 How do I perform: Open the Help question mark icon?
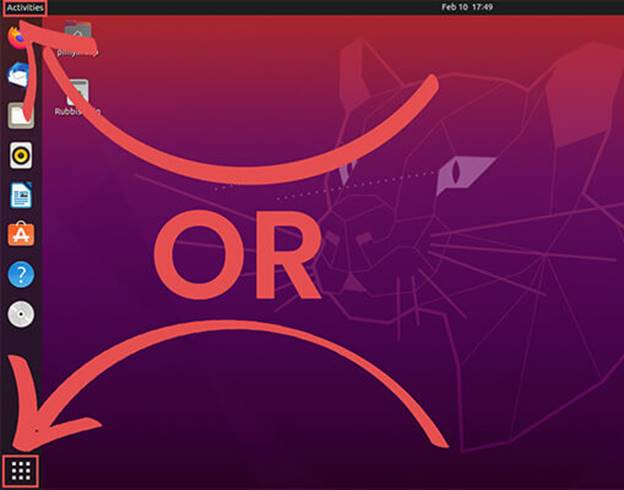pyautogui.click(x=21, y=274)
